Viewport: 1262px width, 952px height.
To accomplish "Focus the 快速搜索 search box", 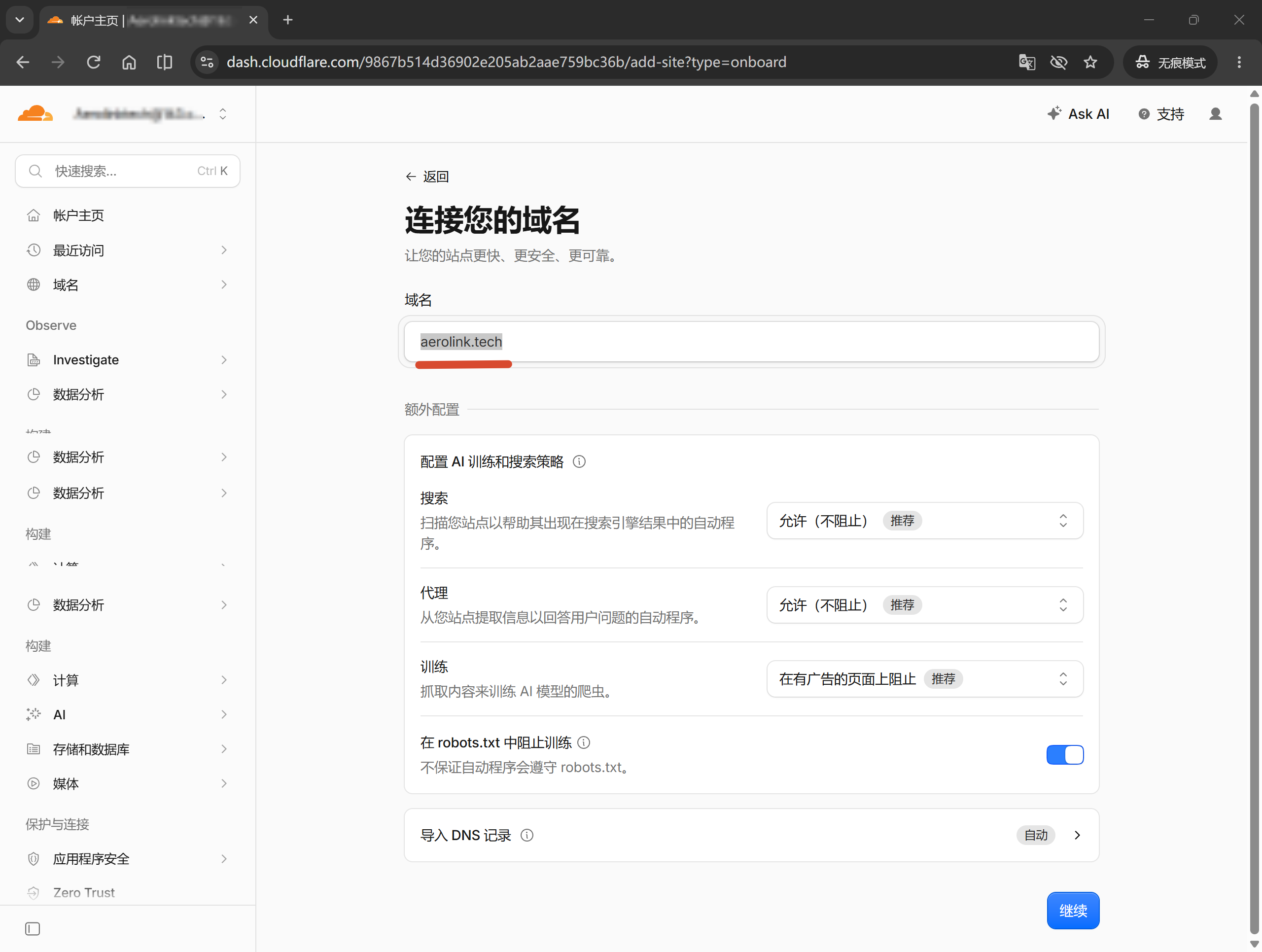I will click(x=128, y=171).
